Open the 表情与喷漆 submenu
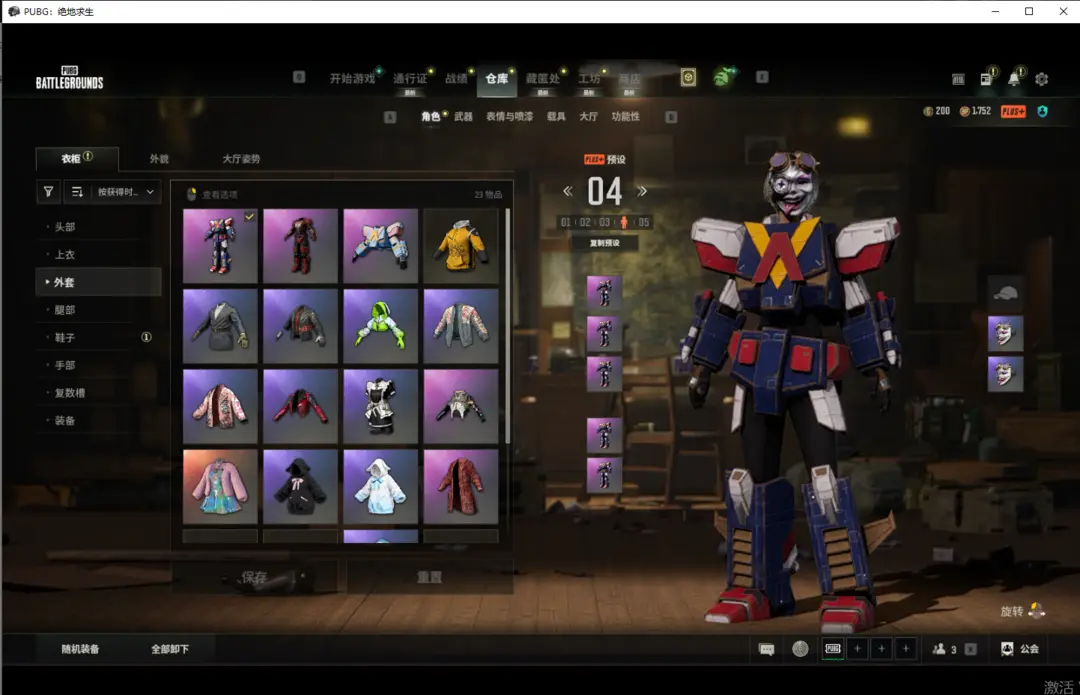 click(510, 116)
